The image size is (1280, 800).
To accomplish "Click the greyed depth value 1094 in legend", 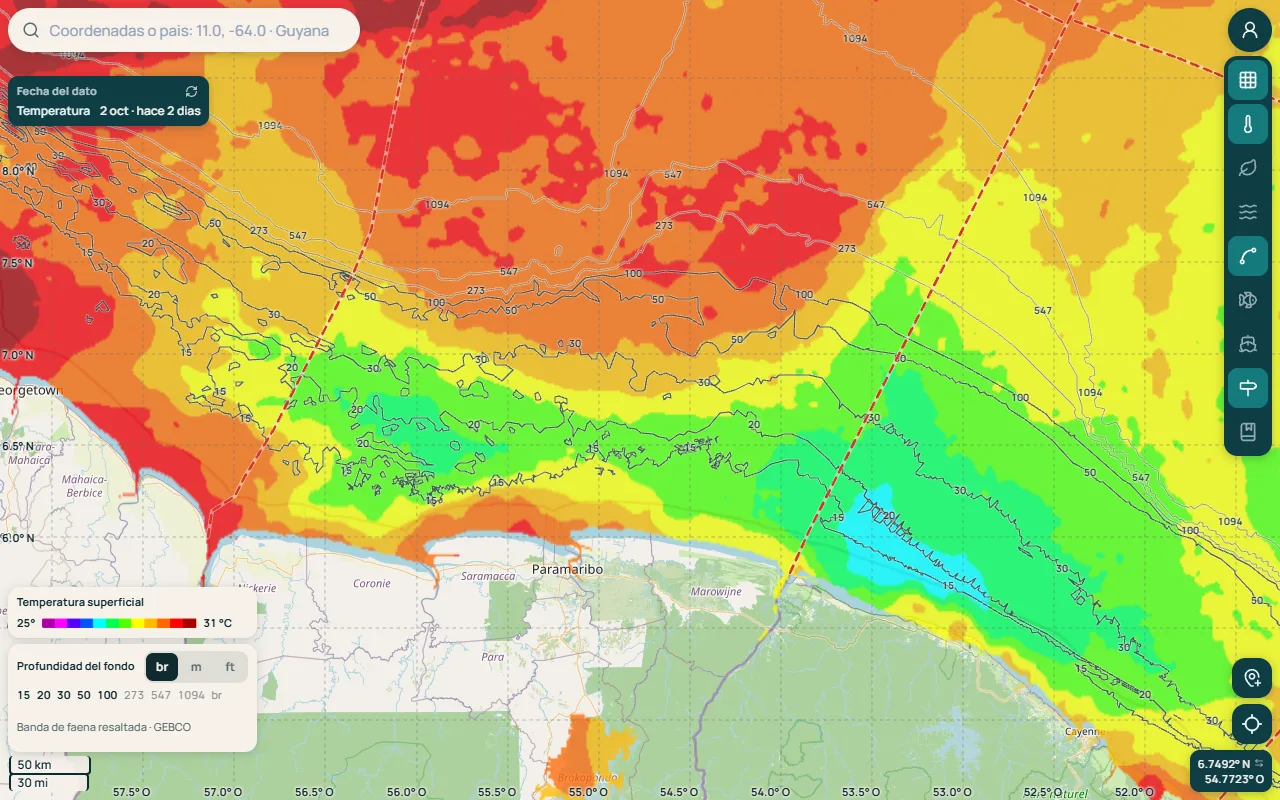I will click(x=191, y=695).
